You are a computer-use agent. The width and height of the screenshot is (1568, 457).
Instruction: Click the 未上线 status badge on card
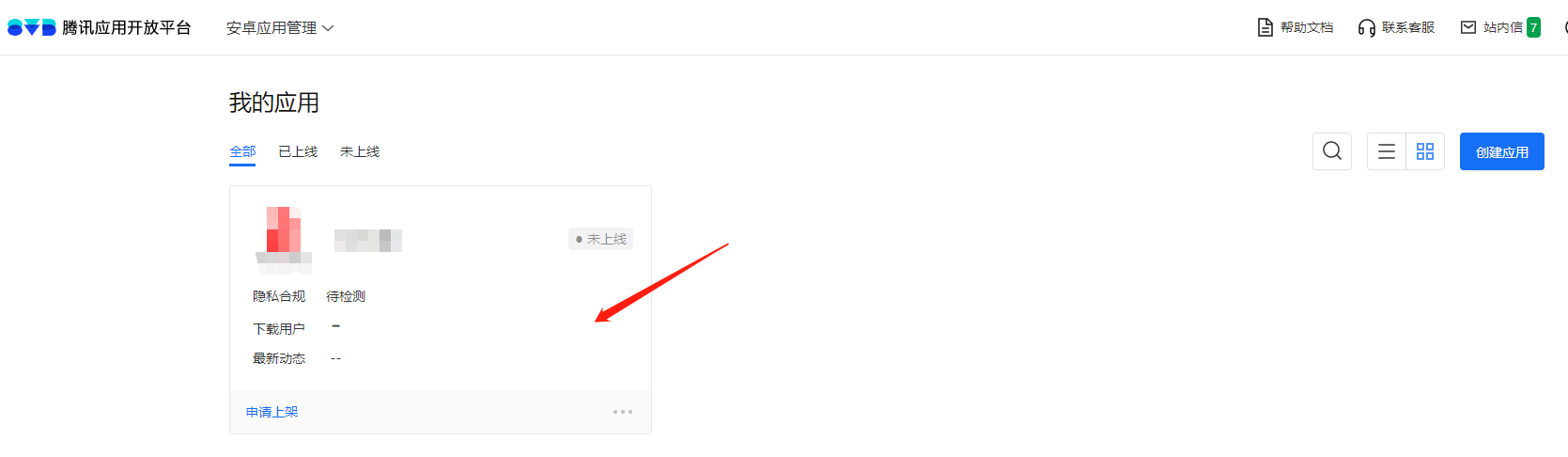(x=601, y=239)
